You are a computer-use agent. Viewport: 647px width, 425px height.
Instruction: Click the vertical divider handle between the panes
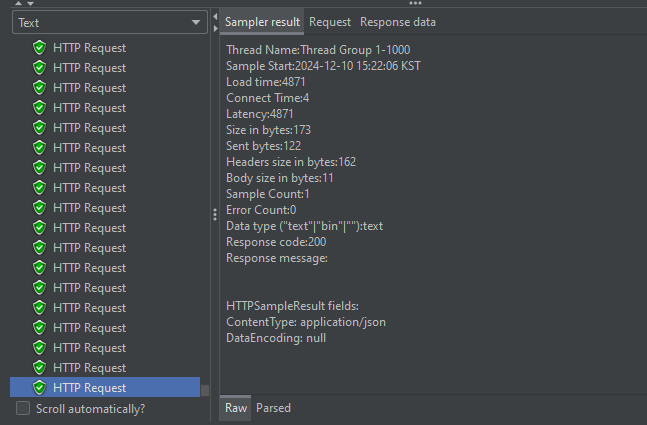point(215,214)
